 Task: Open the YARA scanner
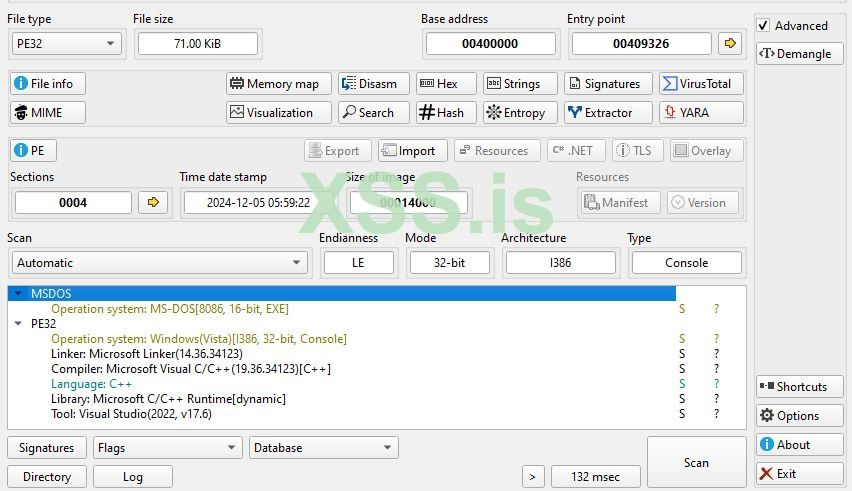[x=701, y=112]
